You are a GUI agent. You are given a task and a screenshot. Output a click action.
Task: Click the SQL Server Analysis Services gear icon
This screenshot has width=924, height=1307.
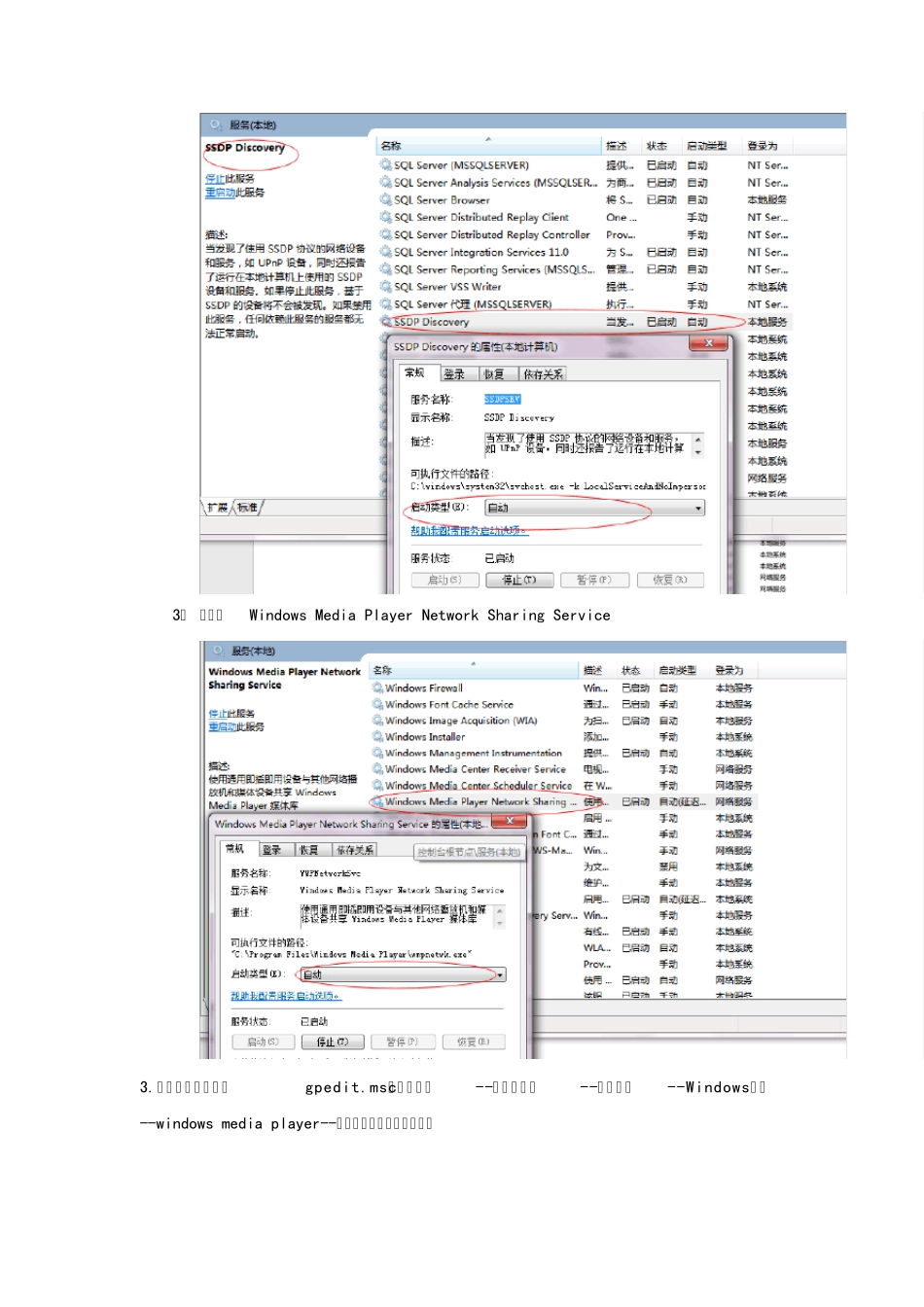pos(385,183)
